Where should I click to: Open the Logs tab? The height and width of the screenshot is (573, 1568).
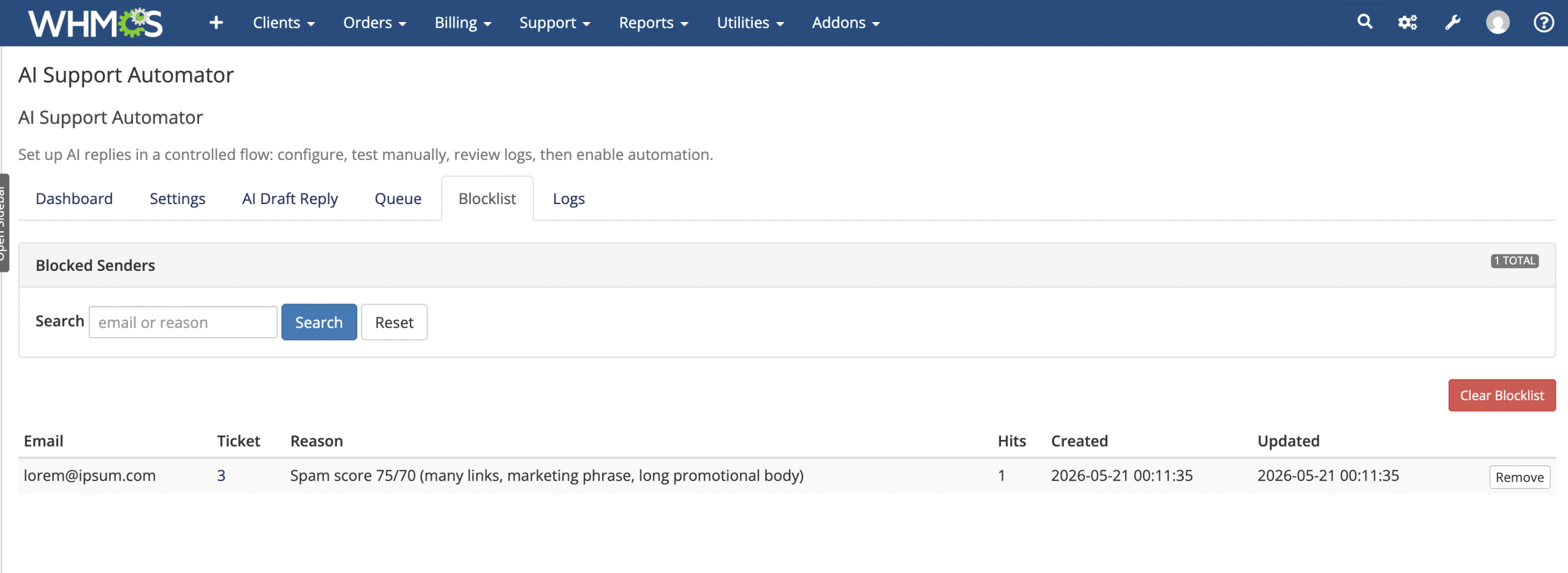(x=568, y=199)
